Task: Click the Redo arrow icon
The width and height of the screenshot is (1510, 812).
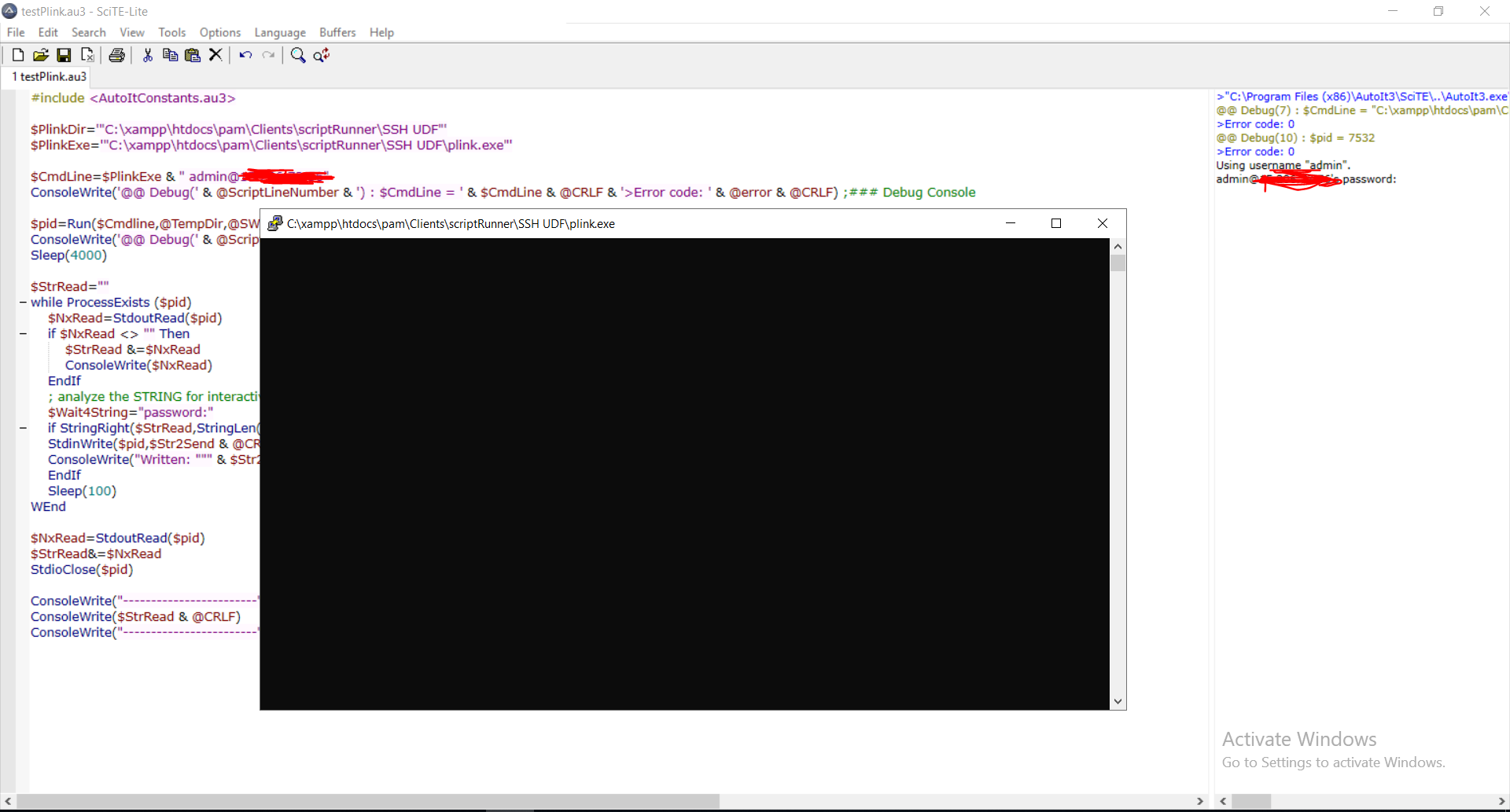Action: point(268,55)
